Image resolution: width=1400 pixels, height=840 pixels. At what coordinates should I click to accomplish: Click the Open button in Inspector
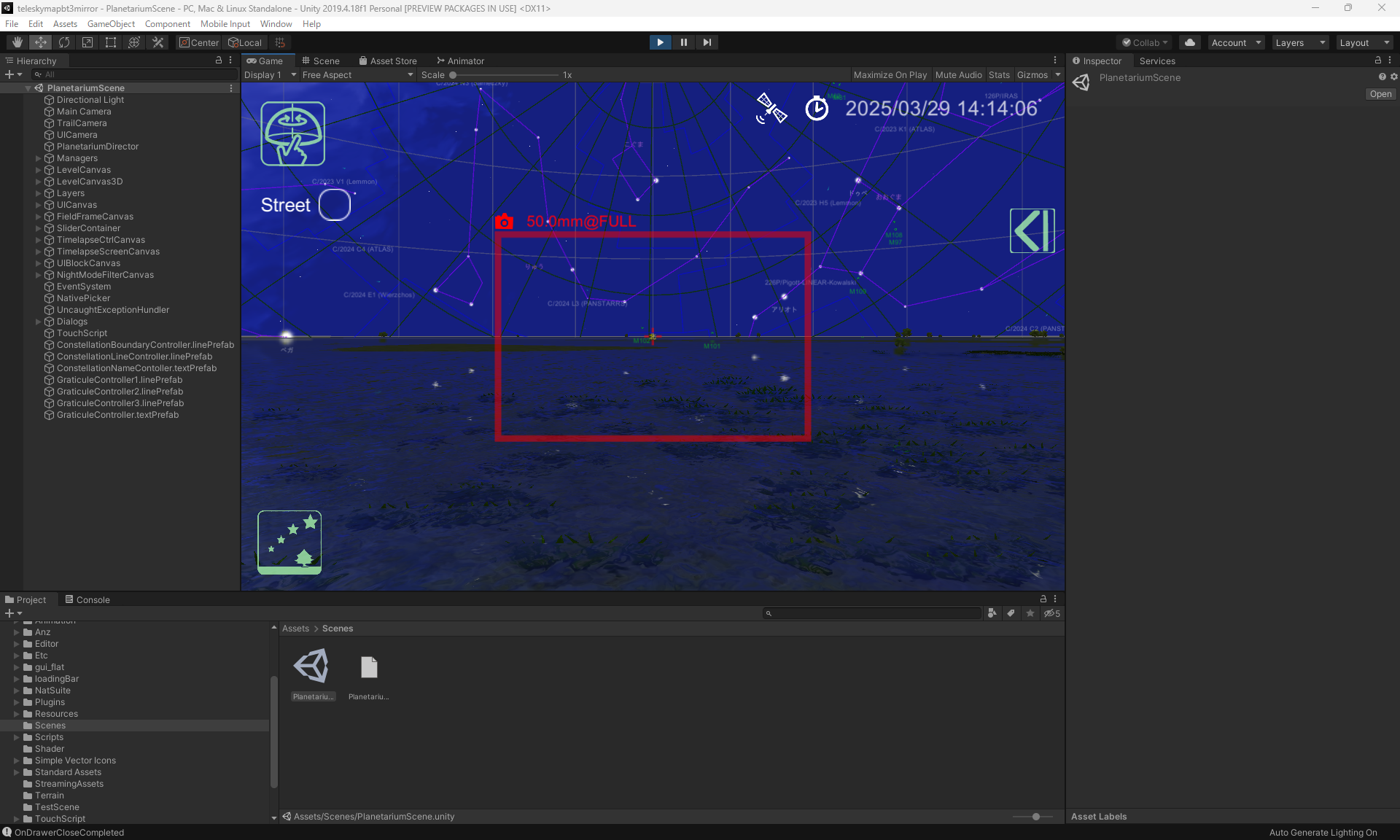point(1380,94)
